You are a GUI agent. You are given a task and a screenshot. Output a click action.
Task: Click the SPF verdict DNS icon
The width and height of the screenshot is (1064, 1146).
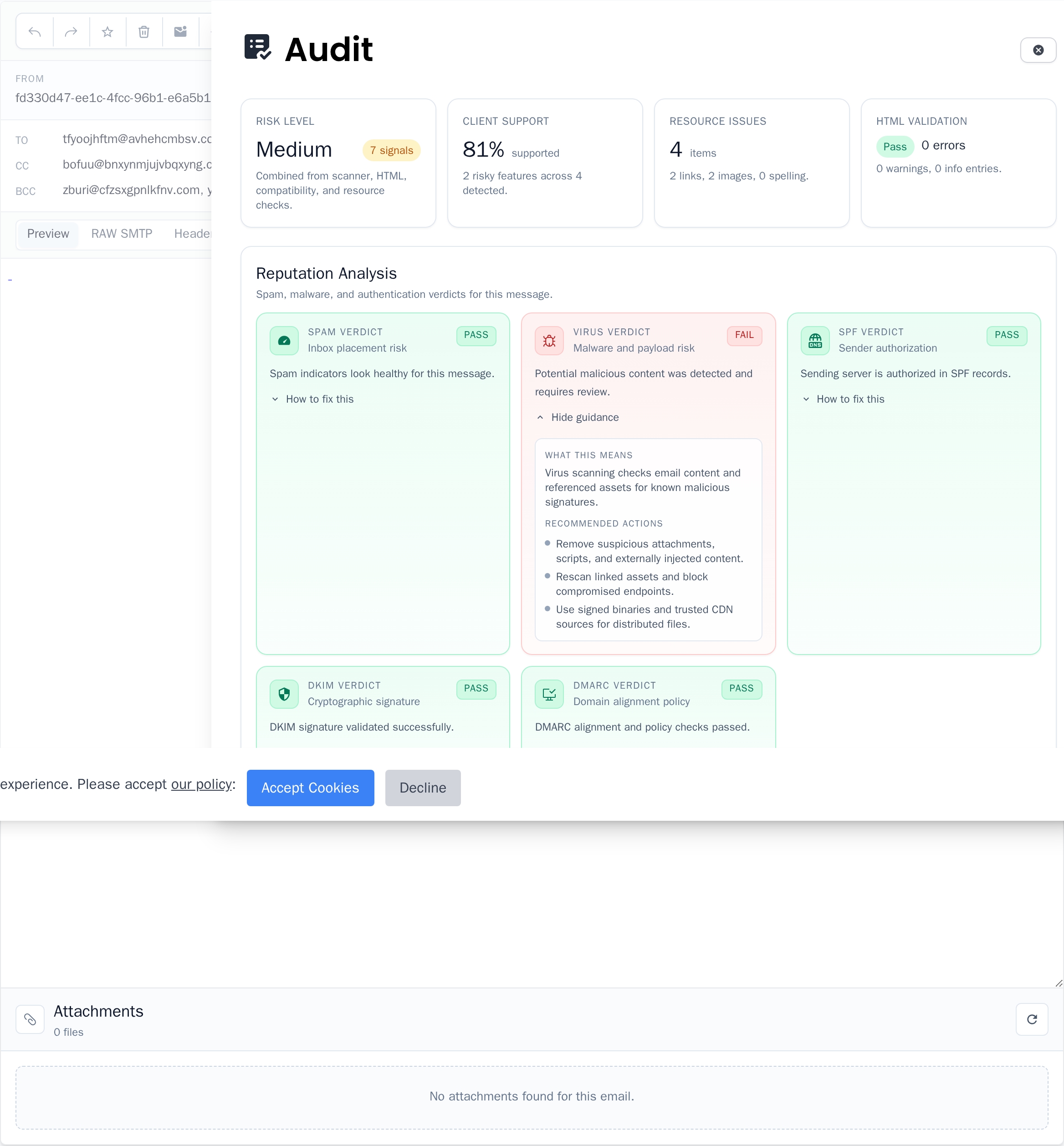pos(815,341)
